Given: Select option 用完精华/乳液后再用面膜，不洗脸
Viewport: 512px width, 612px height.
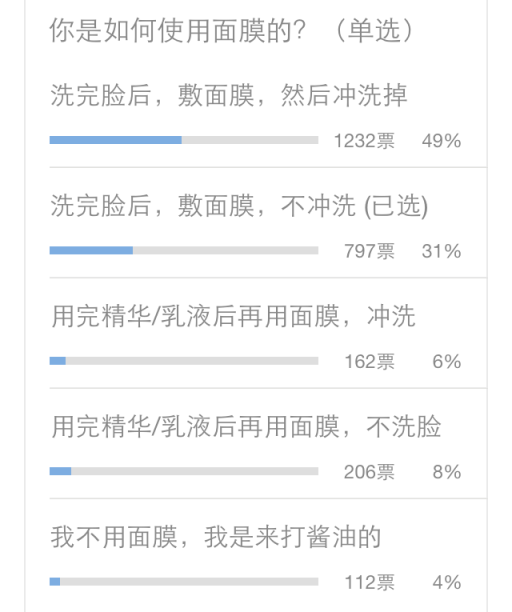Looking at the screenshot, I should point(246,426).
